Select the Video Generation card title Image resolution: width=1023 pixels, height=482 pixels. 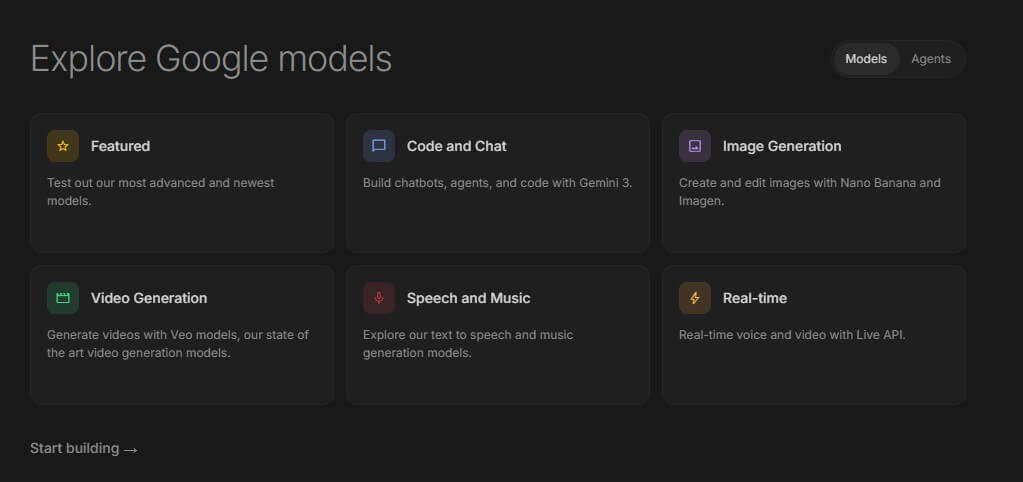tap(149, 298)
